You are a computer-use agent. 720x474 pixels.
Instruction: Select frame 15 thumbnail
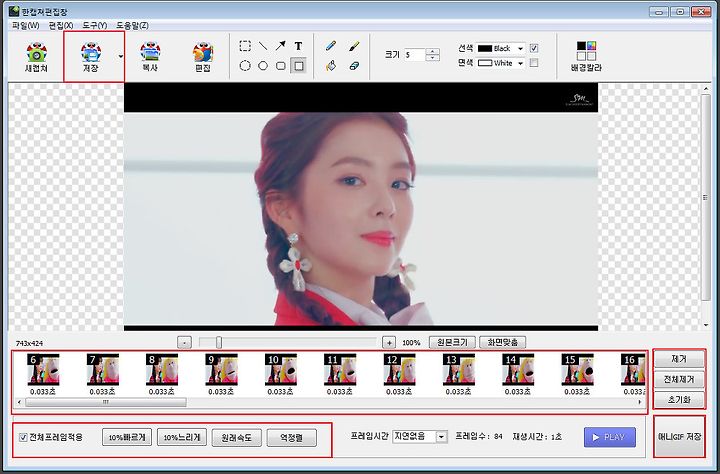(577, 369)
